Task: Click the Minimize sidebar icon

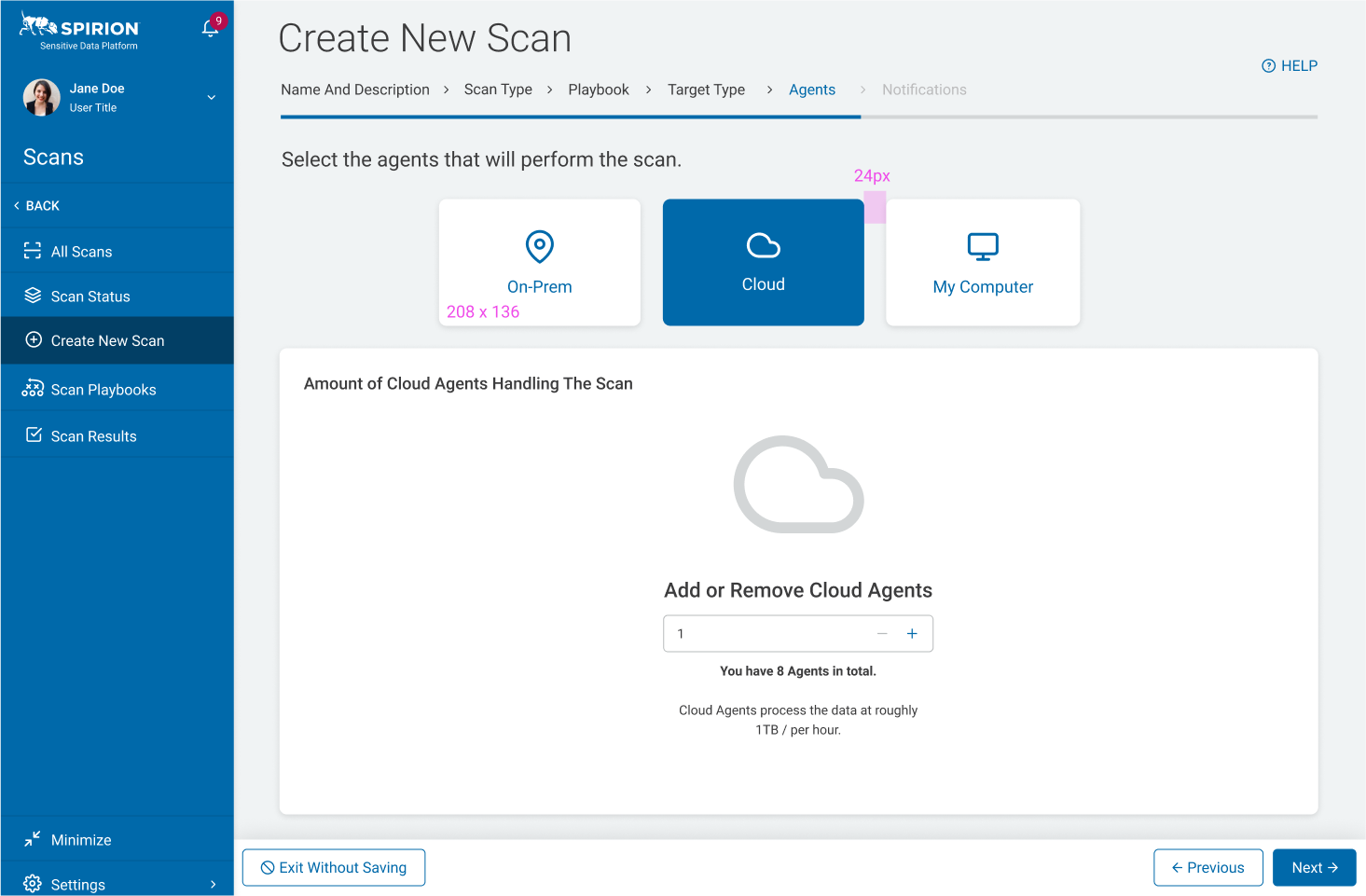Action: (33, 839)
